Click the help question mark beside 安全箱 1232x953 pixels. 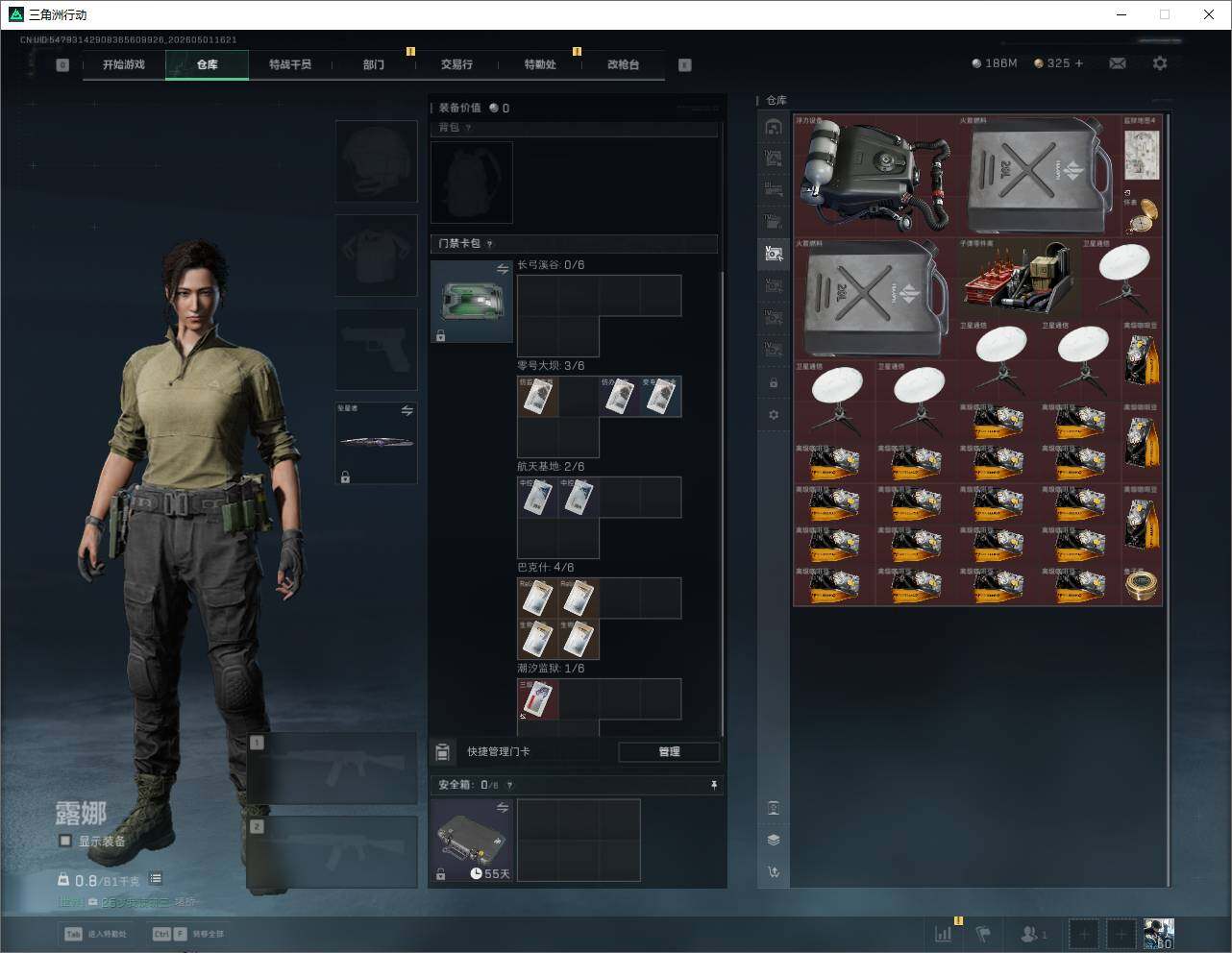[509, 785]
